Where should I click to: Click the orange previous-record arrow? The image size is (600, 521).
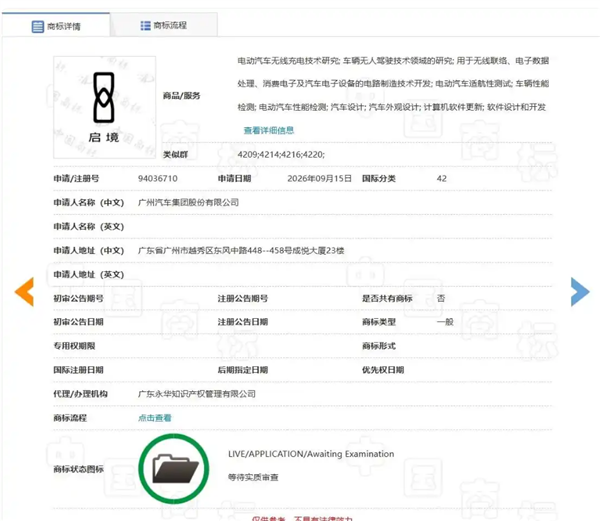[x=24, y=292]
